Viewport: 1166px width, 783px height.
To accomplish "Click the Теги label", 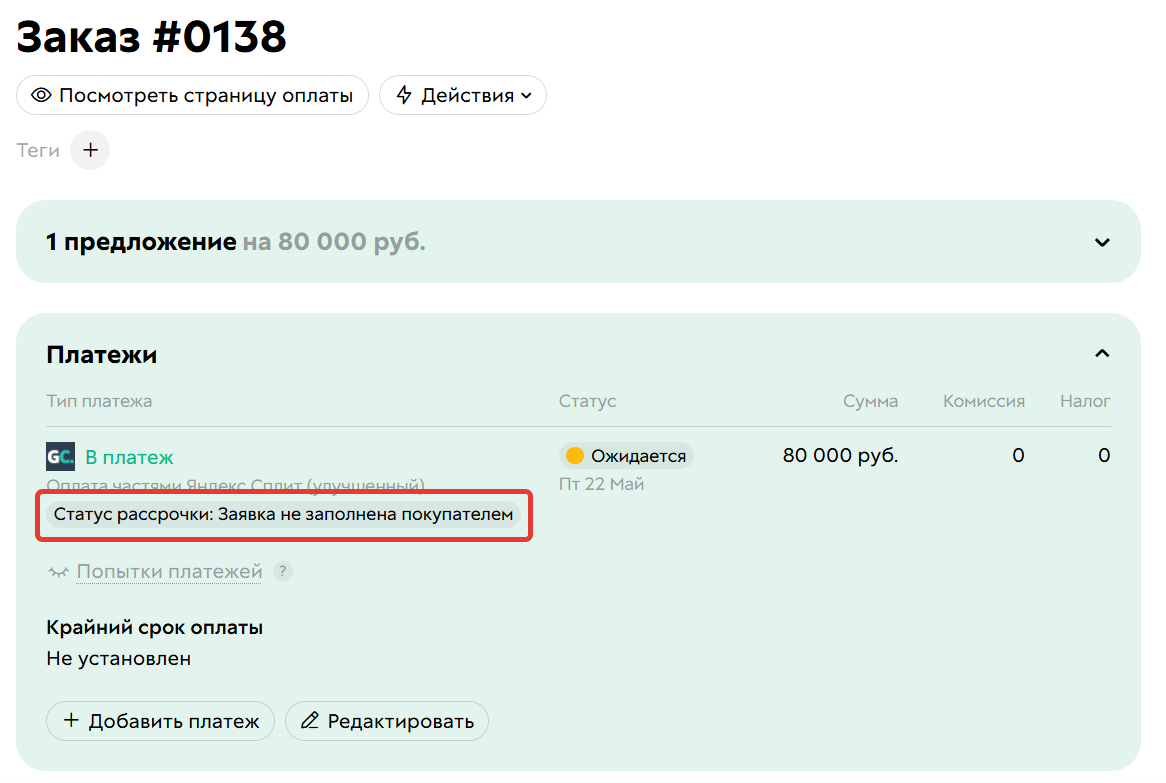I will (x=38, y=150).
